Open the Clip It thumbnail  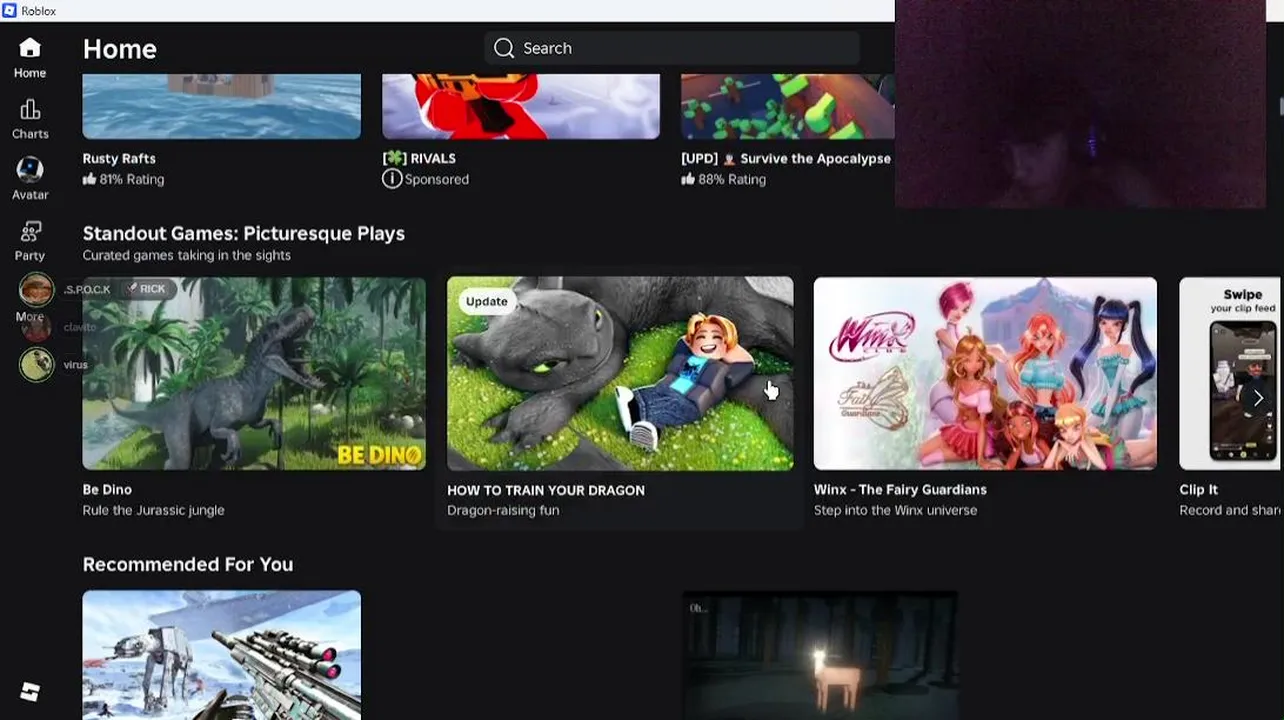click(1231, 373)
